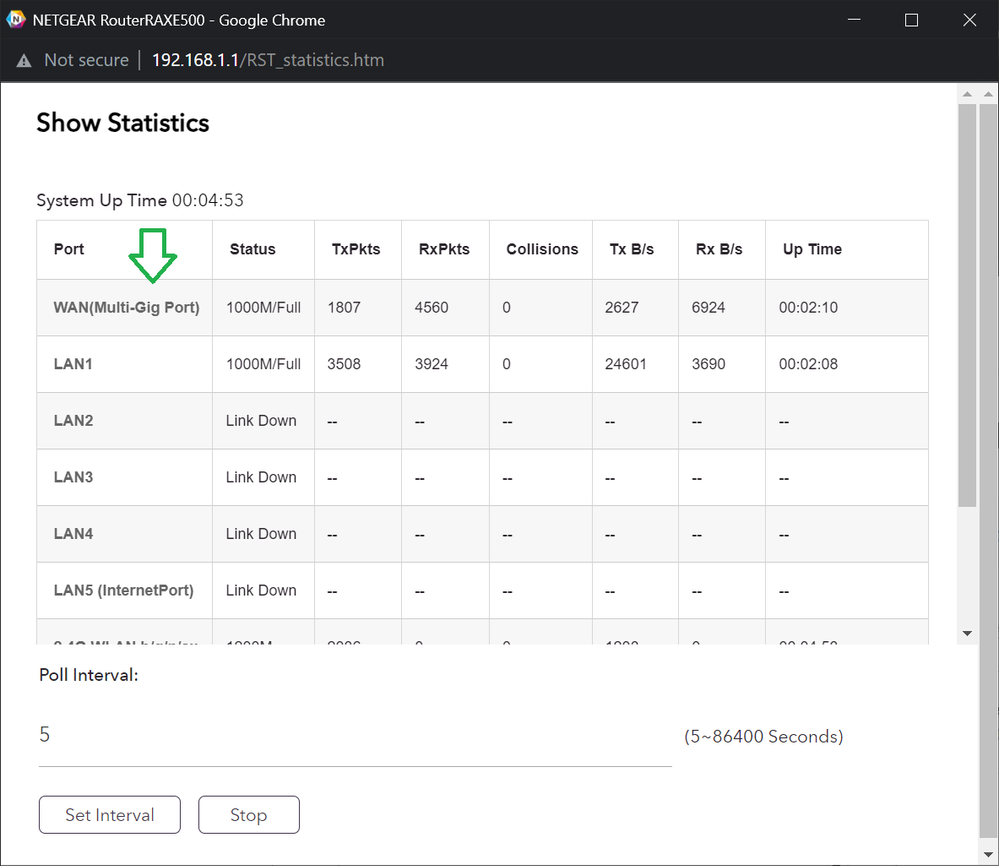The height and width of the screenshot is (866, 999).
Task: Focus the Poll Interval input field
Action: pos(355,735)
